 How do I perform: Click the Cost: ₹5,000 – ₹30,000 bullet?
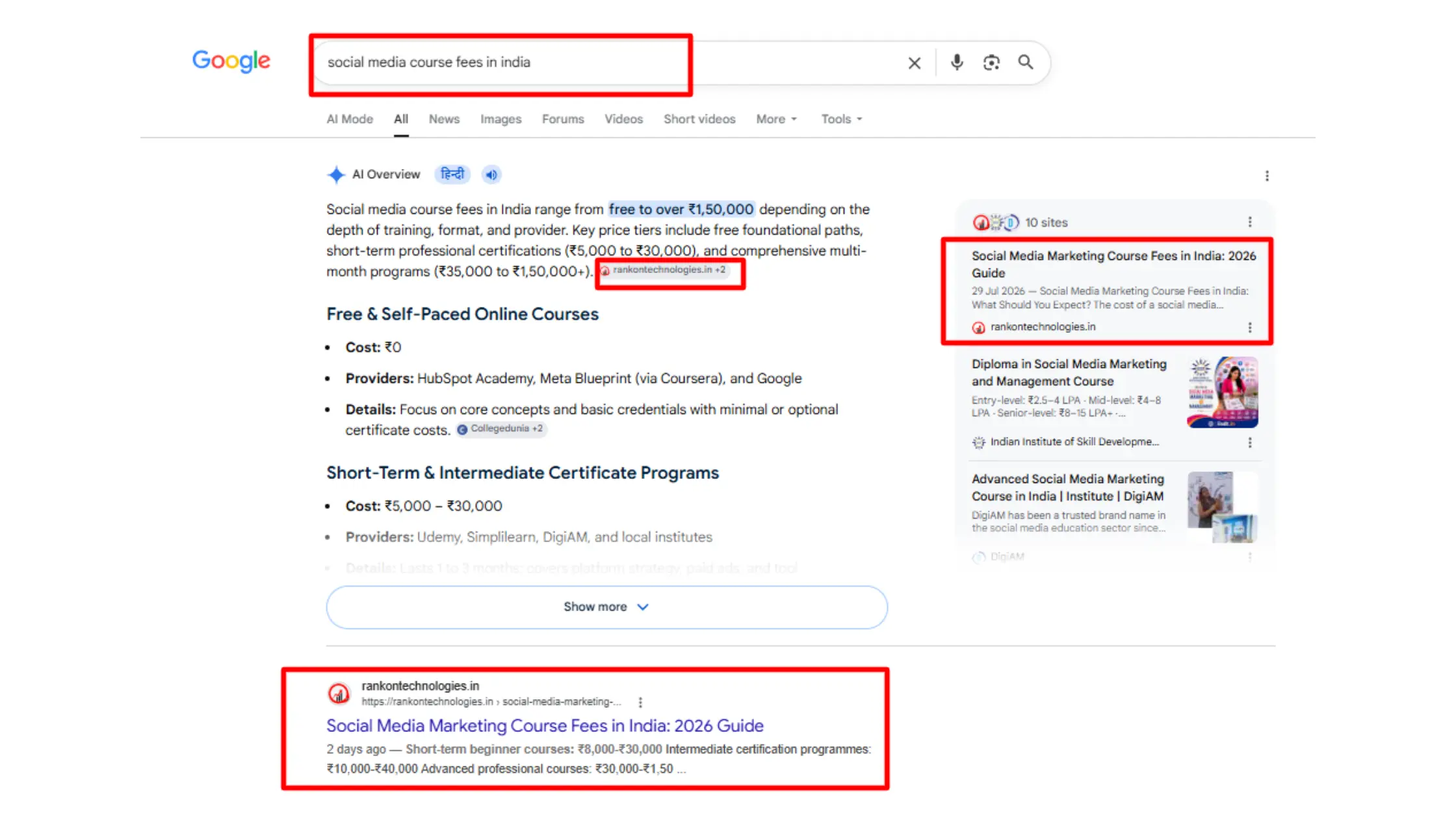pos(423,506)
